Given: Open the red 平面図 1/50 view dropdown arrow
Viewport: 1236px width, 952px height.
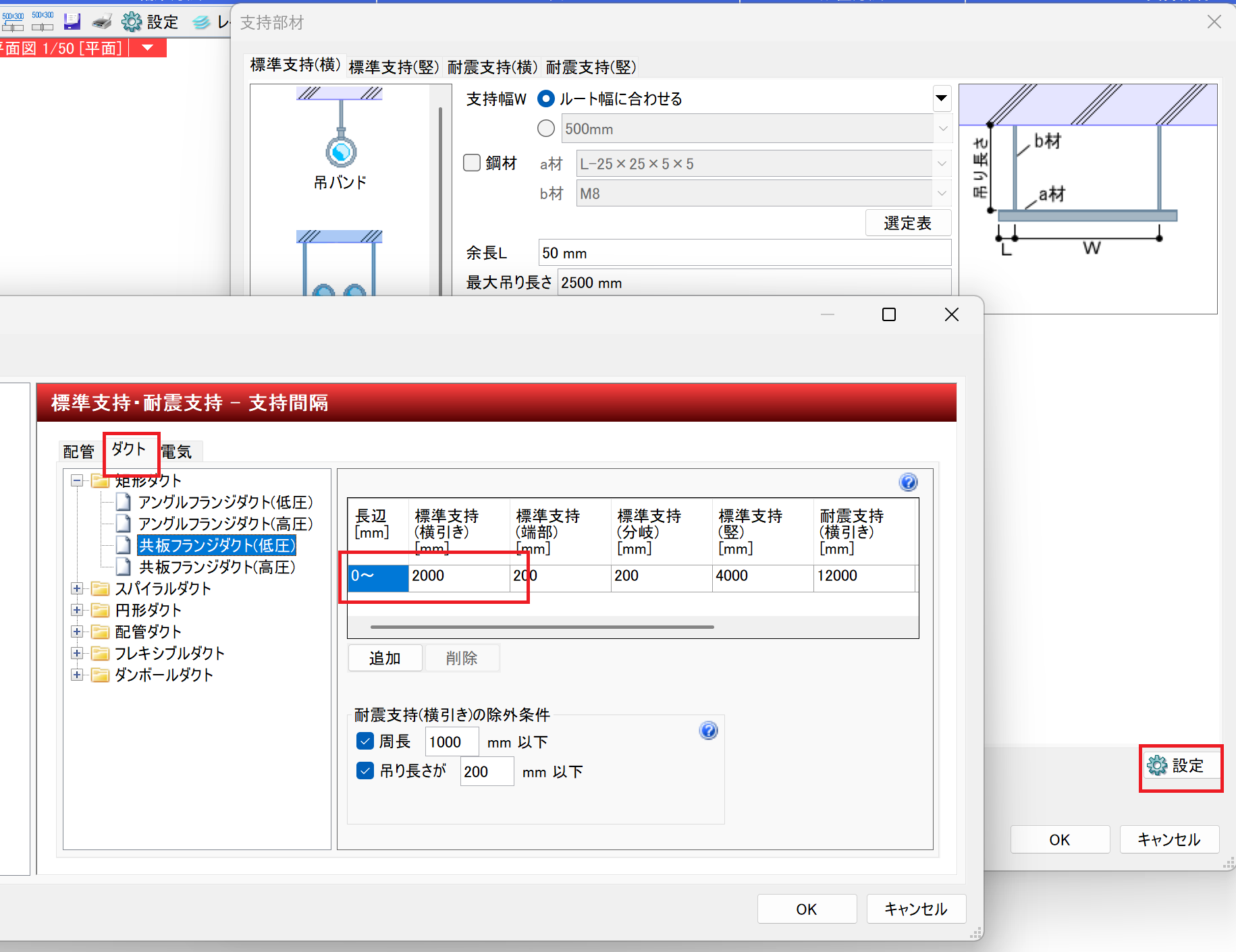Looking at the screenshot, I should click(x=148, y=48).
